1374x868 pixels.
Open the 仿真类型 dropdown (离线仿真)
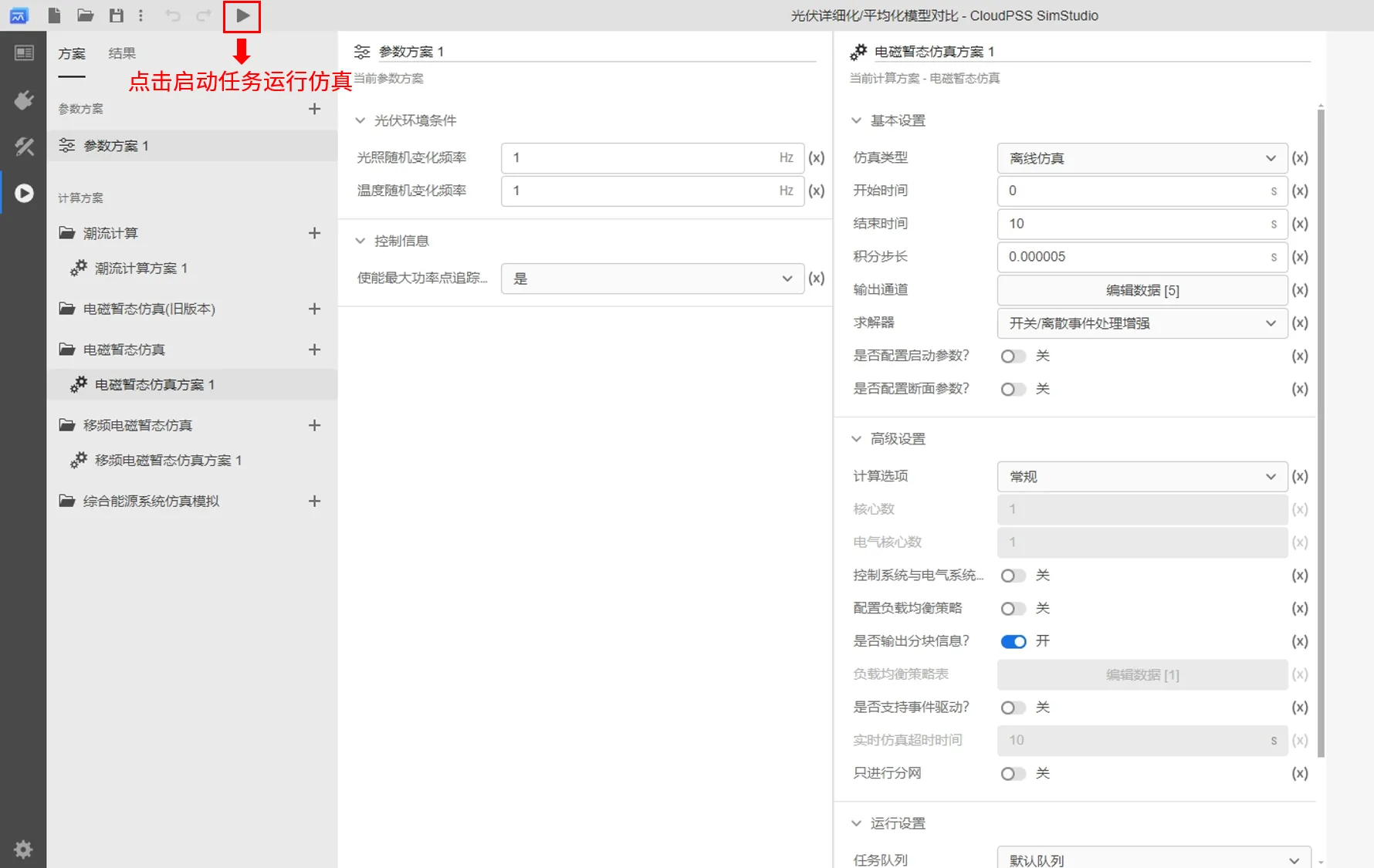[1142, 158]
